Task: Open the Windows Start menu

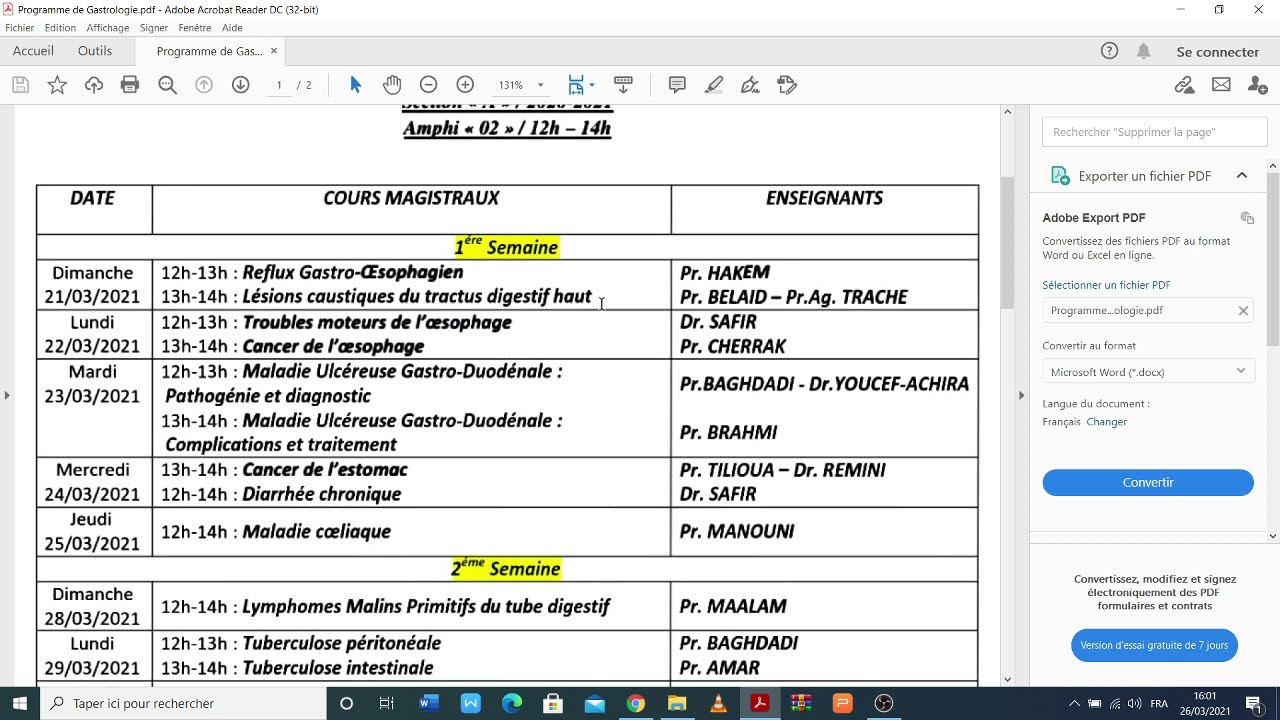Action: 20,704
